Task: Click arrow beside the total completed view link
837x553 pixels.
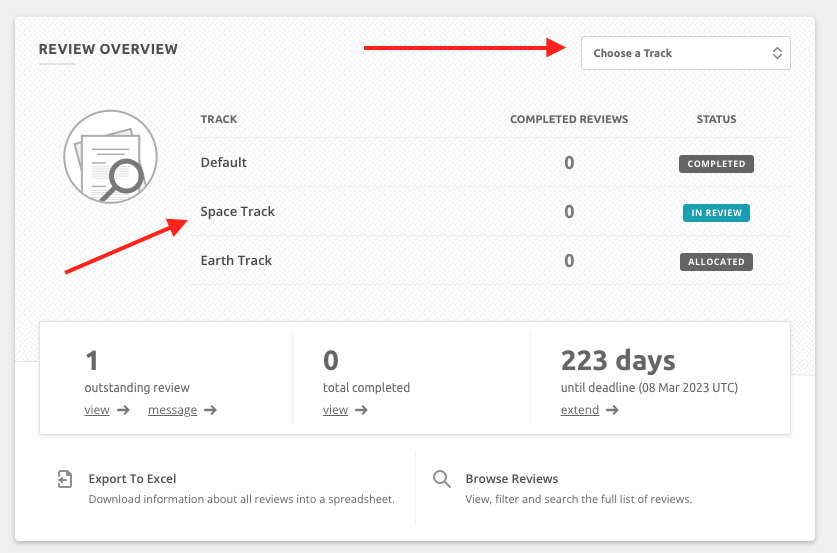Action: [x=361, y=410]
